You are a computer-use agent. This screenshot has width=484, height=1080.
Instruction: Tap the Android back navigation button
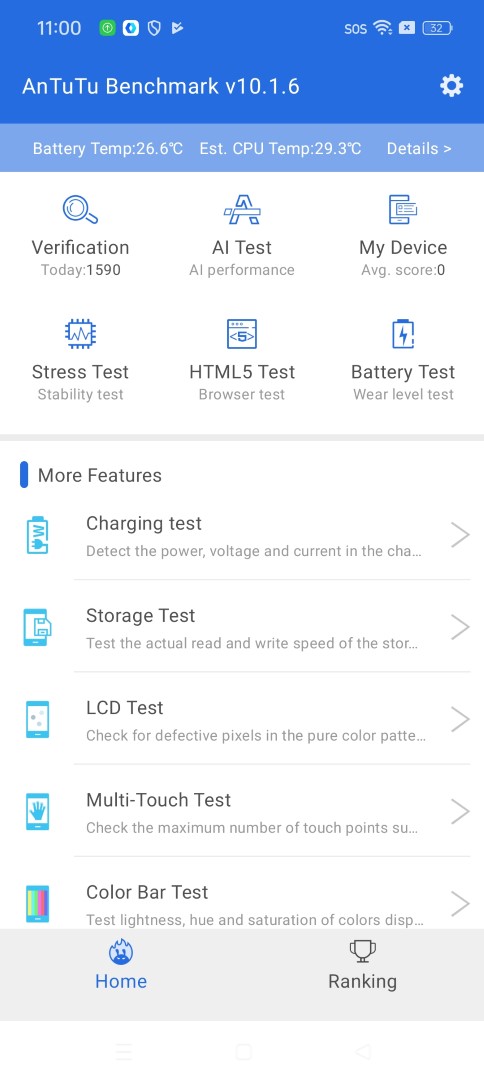click(362, 1051)
